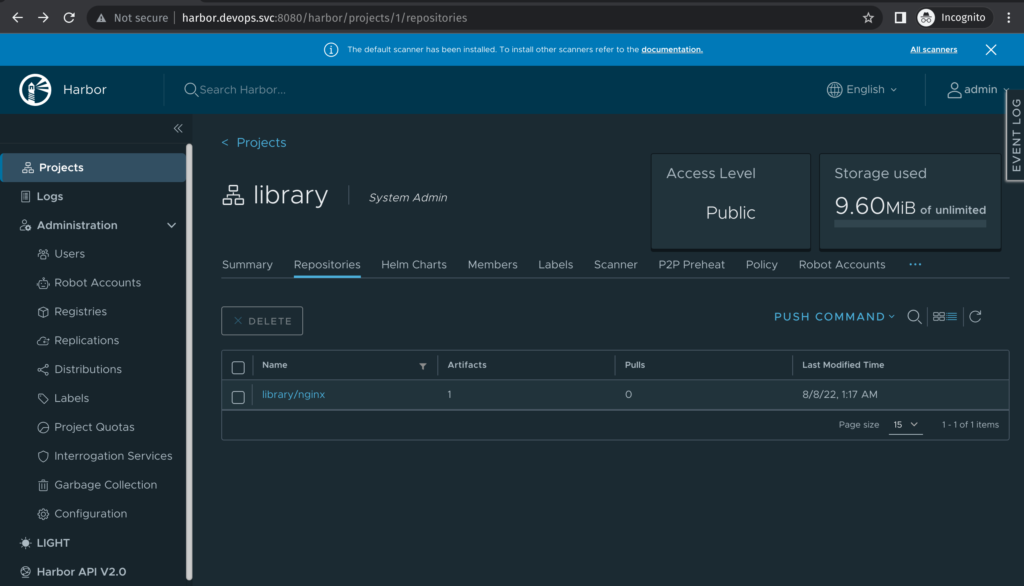The height and width of the screenshot is (586, 1024).
Task: Click the globe language icon
Action: pos(834,90)
